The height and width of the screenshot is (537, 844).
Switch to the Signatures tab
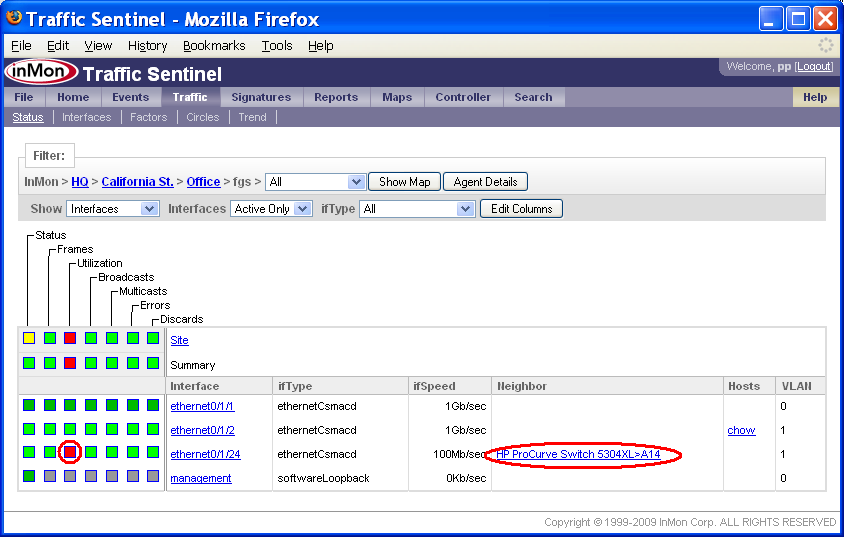(261, 97)
